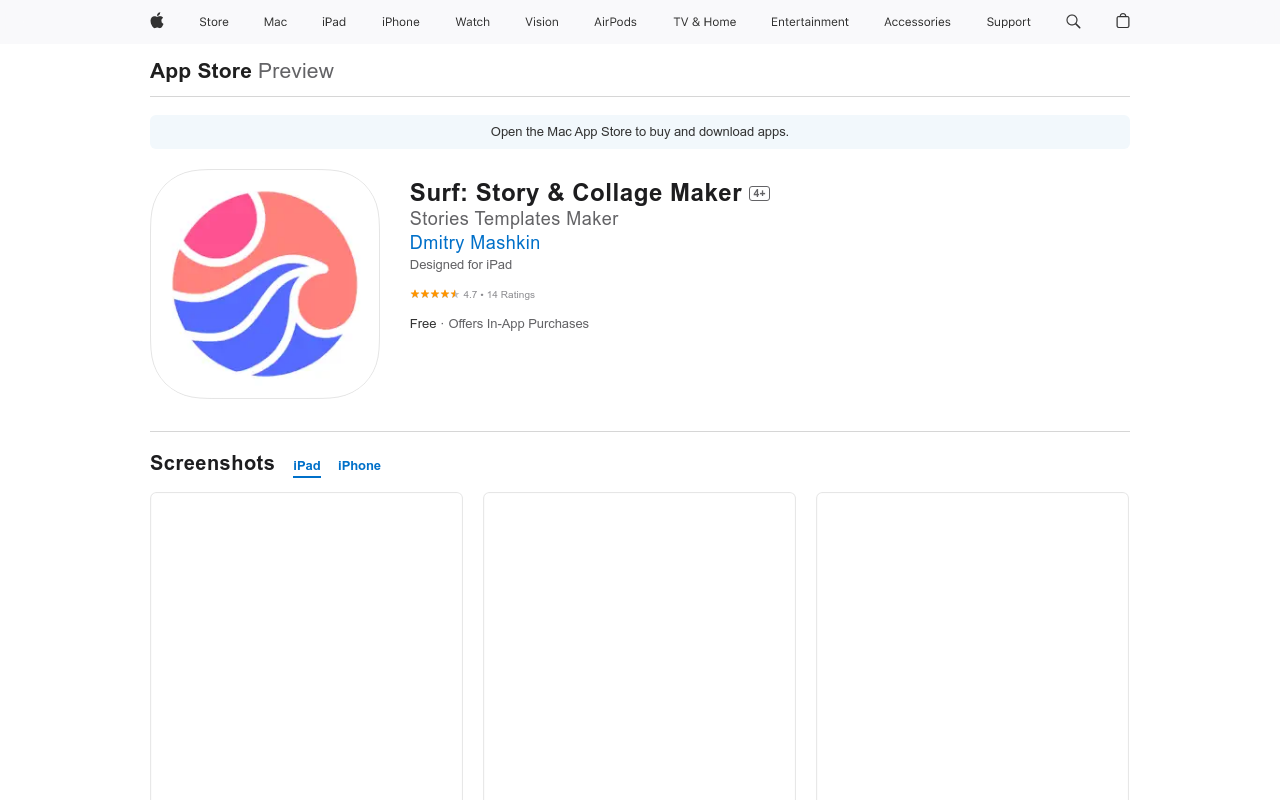Viewport: 1280px width, 800px height.
Task: Click the Apple logo icon
Action: [157, 21]
